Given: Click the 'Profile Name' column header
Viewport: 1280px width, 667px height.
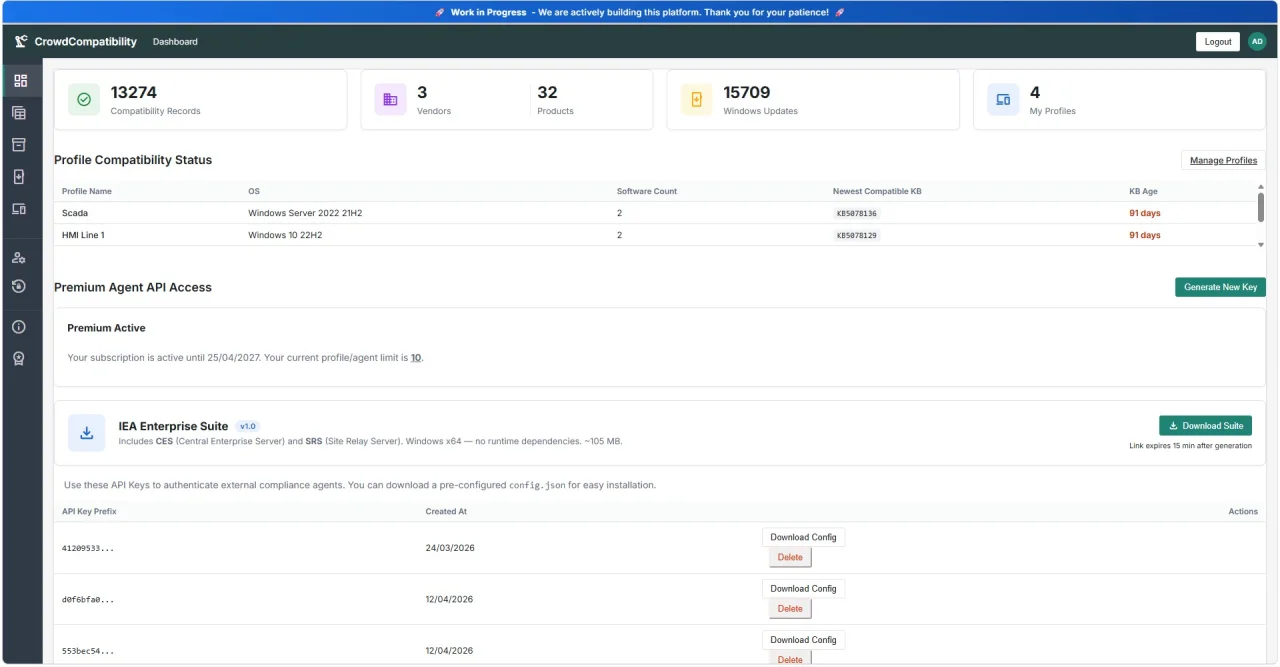Looking at the screenshot, I should (x=87, y=191).
